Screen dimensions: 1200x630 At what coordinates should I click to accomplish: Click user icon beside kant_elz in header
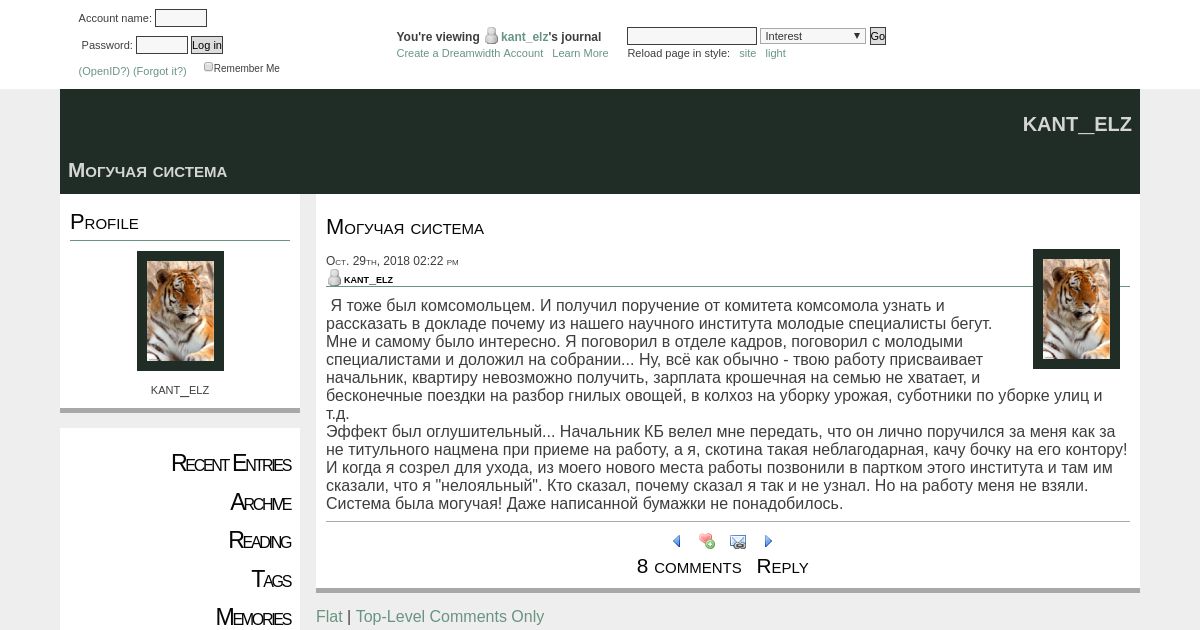[491, 36]
